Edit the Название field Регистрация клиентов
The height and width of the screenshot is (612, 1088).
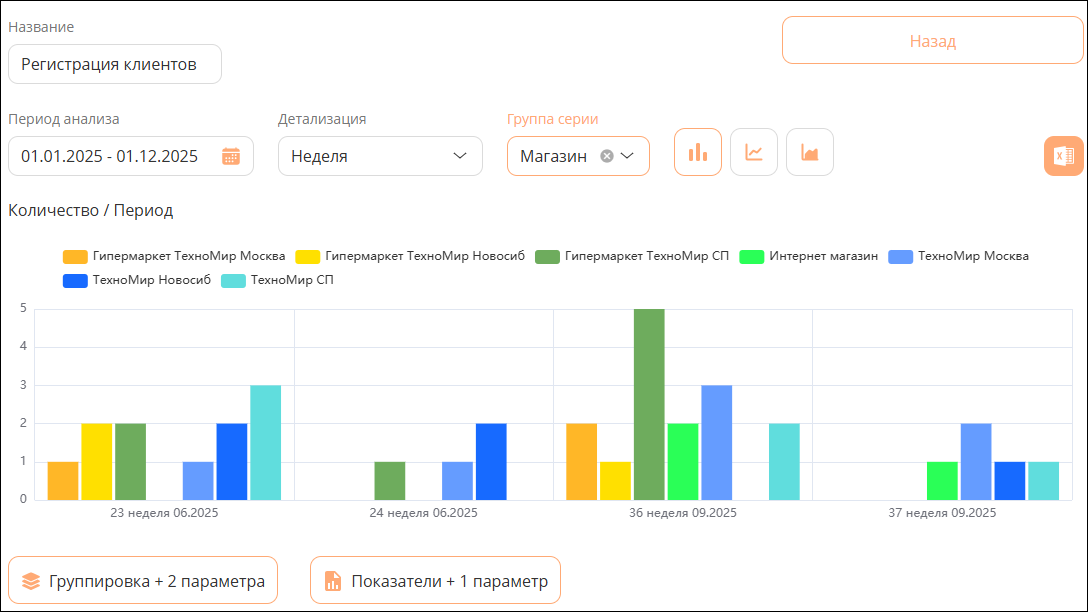(115, 64)
